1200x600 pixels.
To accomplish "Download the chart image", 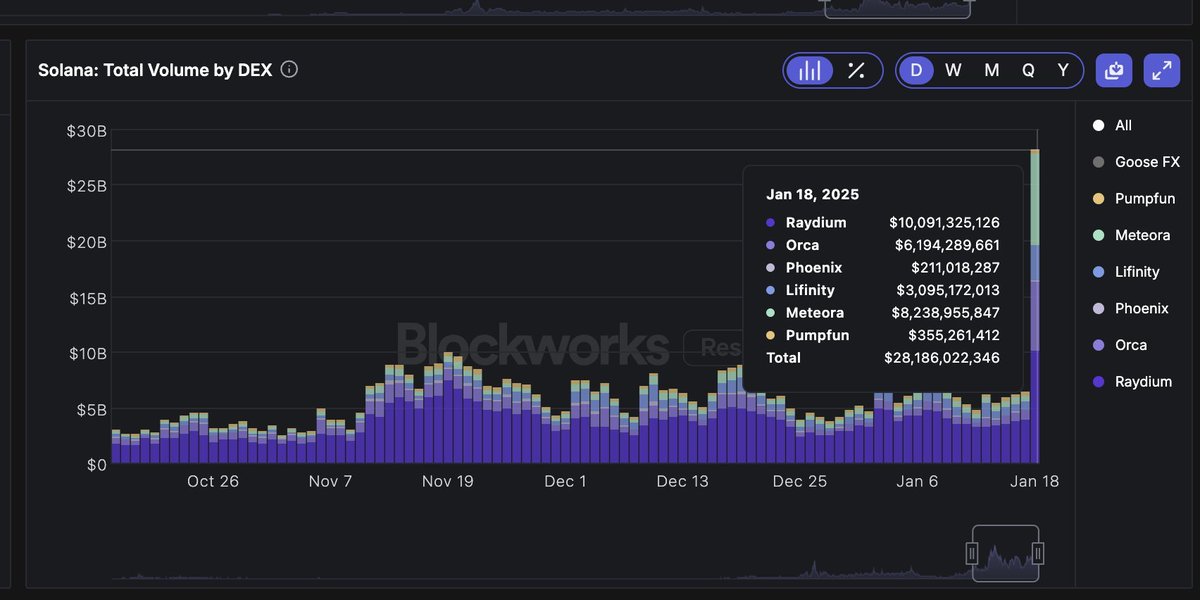I will 1114,70.
